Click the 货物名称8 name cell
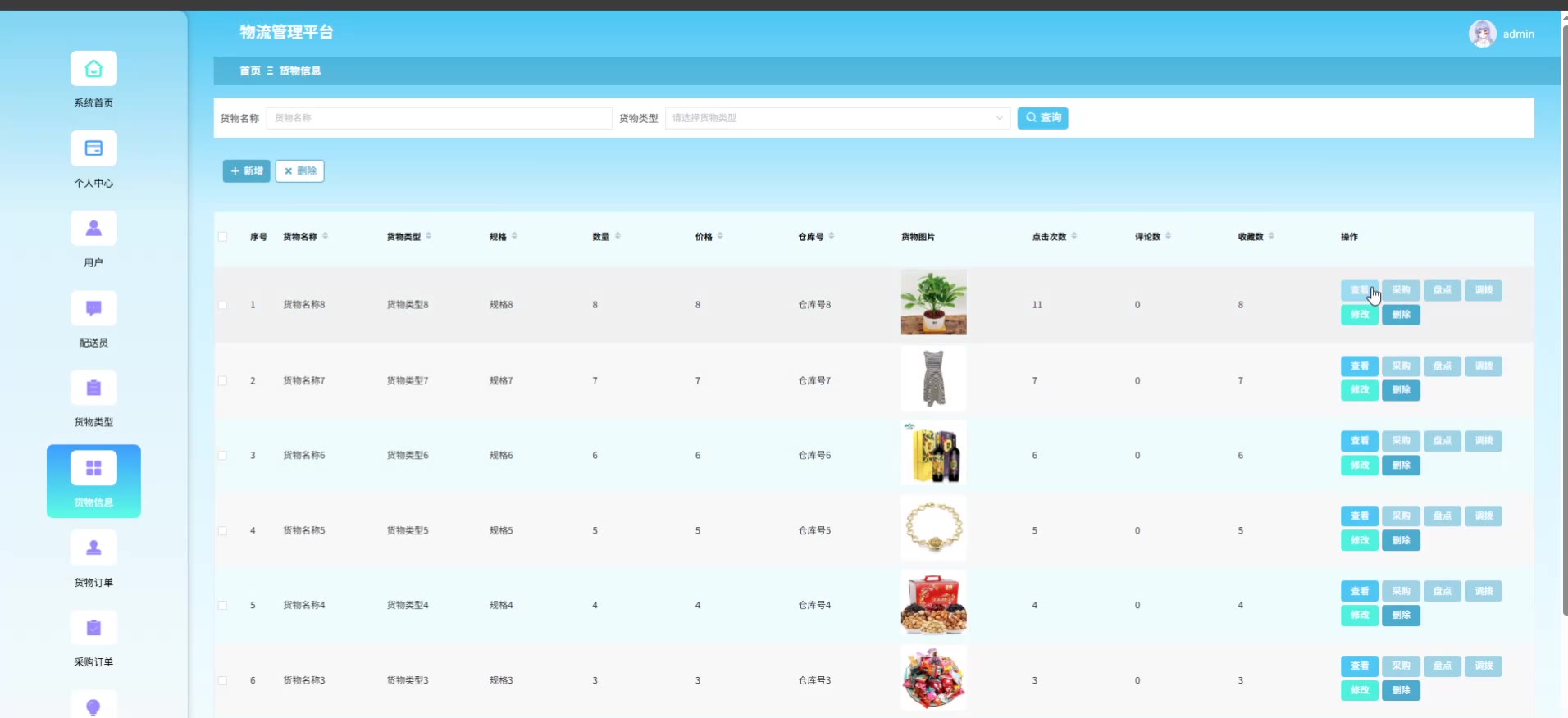The image size is (1568, 718). coord(304,305)
